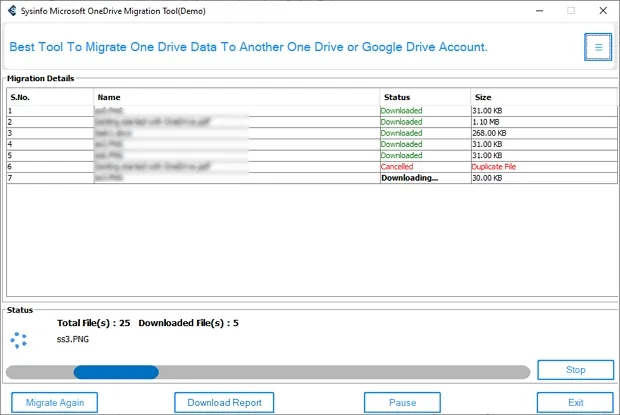Select the 1.10 MB size cell

(x=488, y=122)
